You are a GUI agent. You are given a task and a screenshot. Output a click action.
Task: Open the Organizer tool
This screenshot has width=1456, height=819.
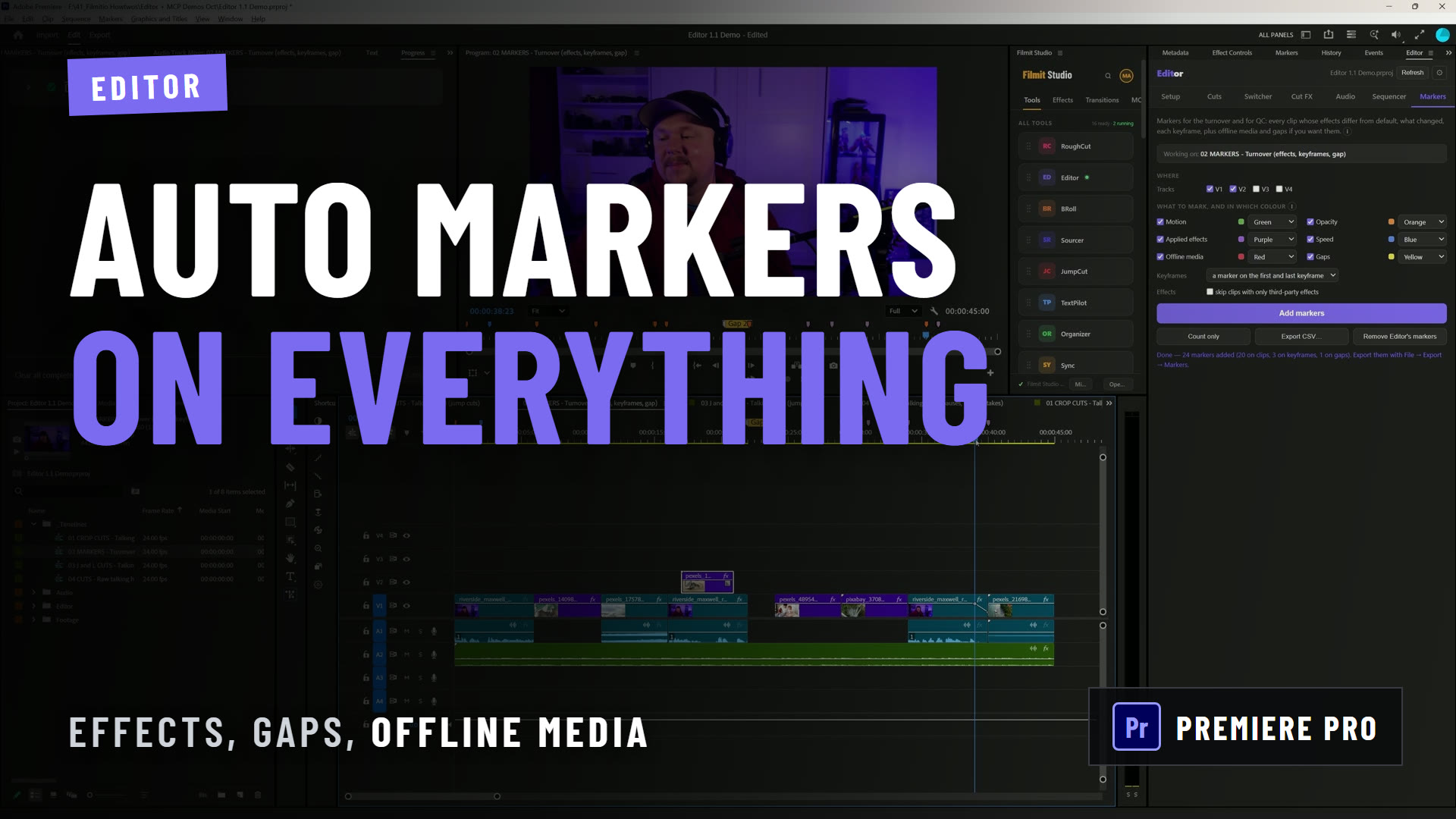(x=1075, y=334)
